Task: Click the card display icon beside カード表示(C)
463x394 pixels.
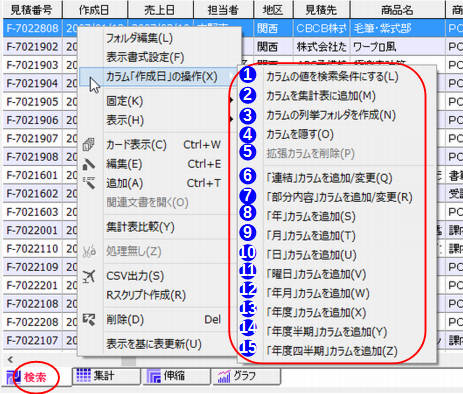Action: (89, 144)
